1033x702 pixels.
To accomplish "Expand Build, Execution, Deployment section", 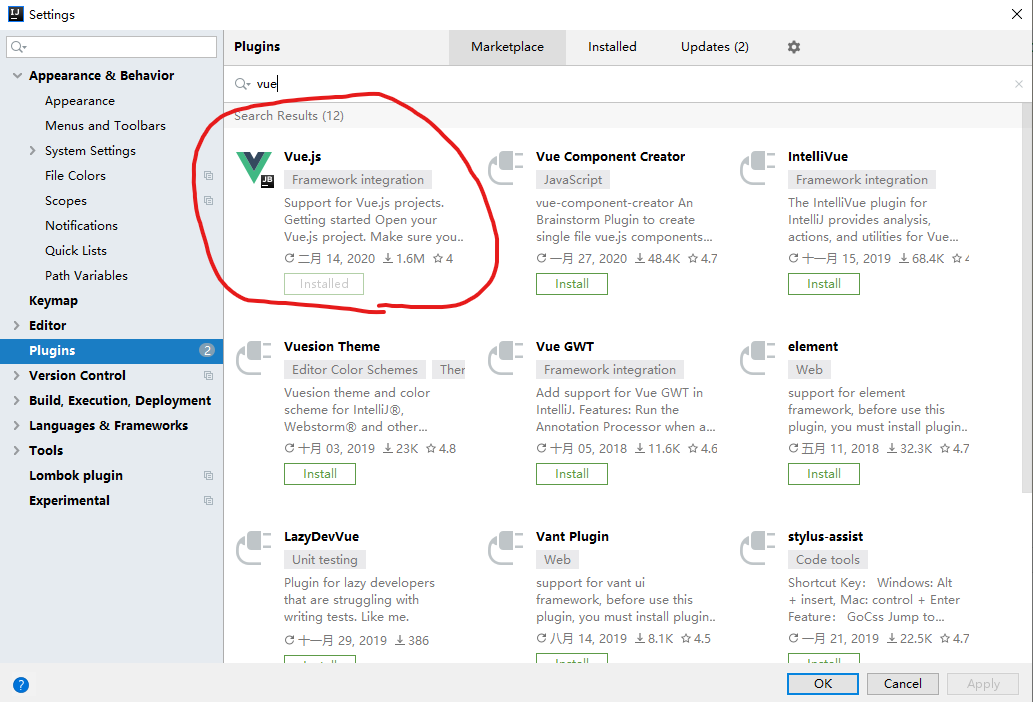I will [x=16, y=400].
